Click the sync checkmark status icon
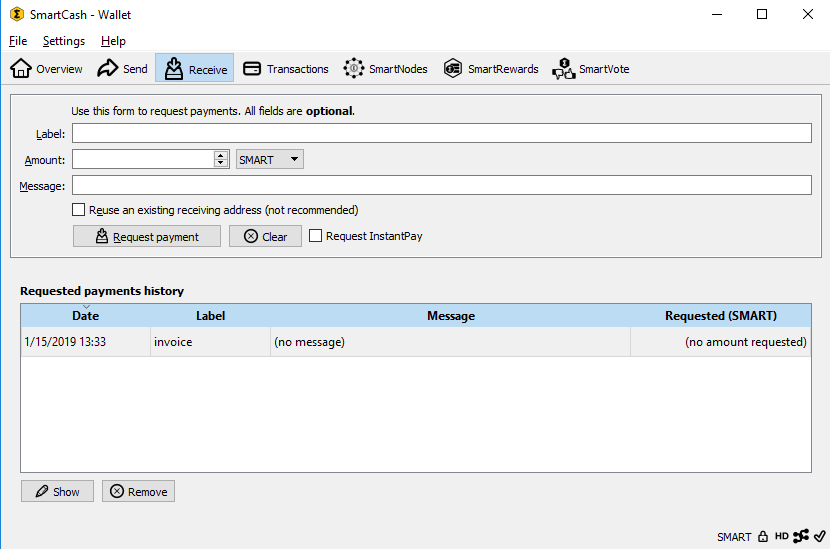 coord(819,536)
